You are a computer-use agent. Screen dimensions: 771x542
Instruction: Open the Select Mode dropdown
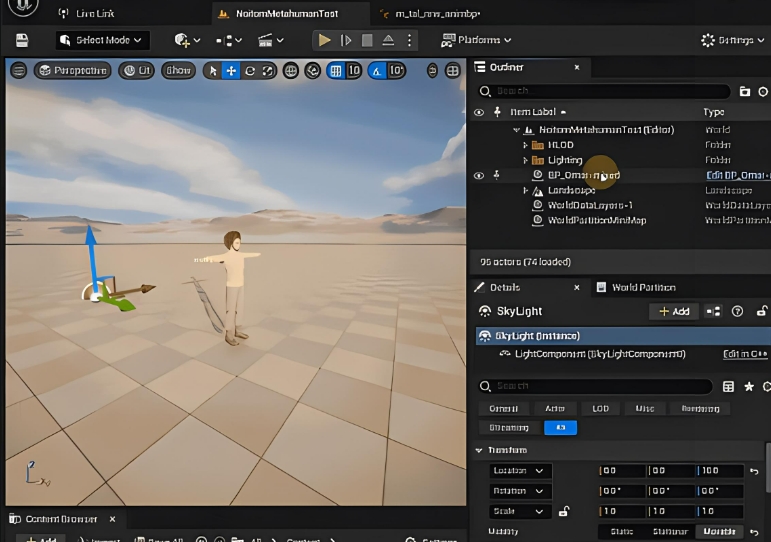point(102,40)
